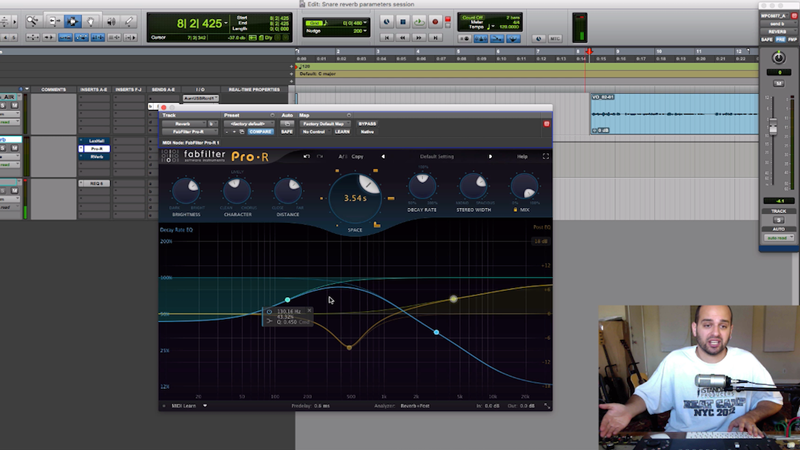The width and height of the screenshot is (800, 450).
Task: Click the Default Setting preset name in Pro-R
Action: pyautogui.click(x=437, y=157)
